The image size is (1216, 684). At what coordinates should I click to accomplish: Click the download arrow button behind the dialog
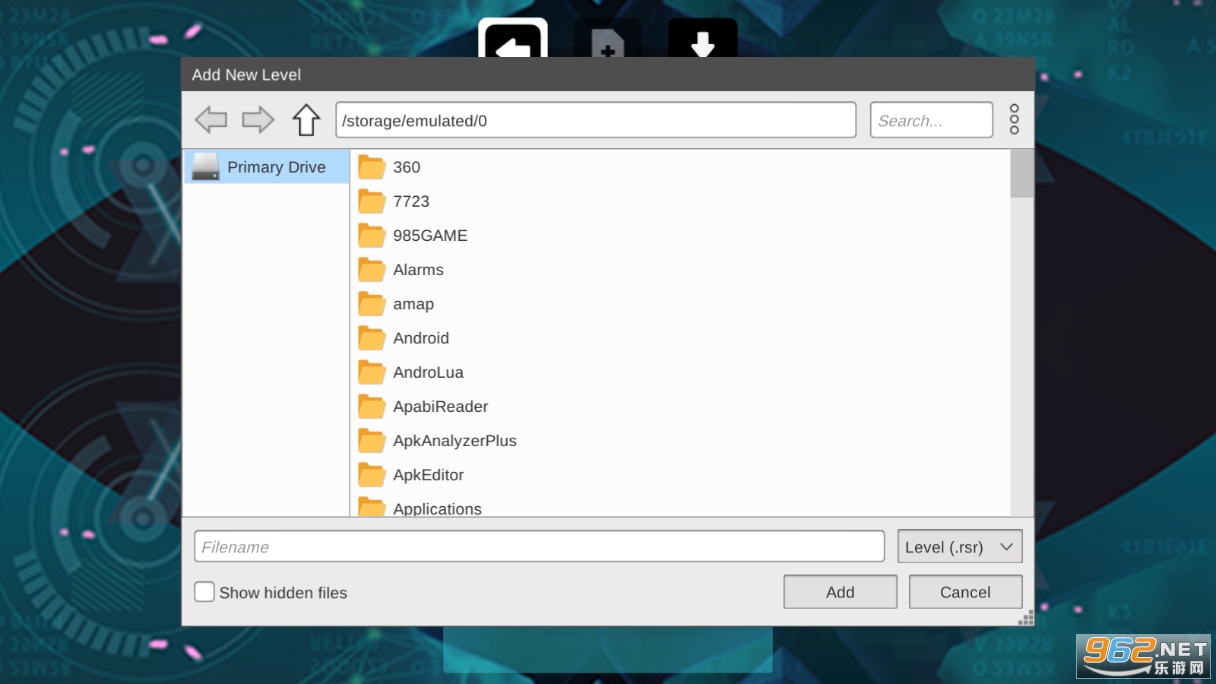703,38
